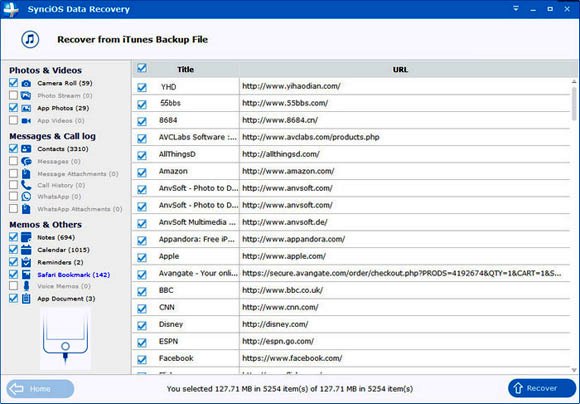Screen dimensions: 580x404
Task: Select the Disney bookmark title
Action: [x=171, y=324]
